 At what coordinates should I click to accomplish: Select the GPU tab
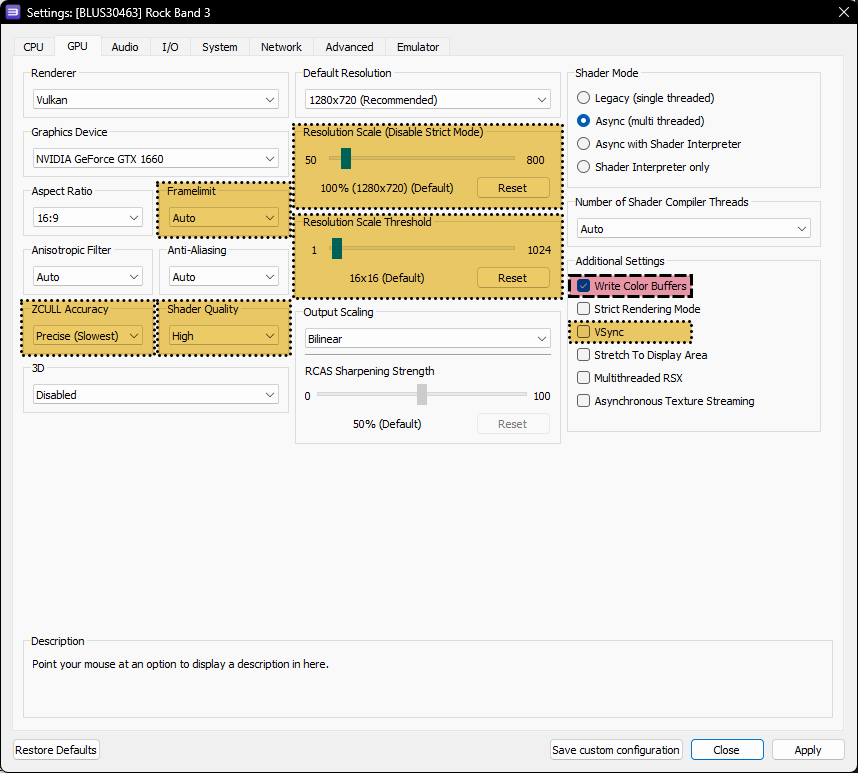77,46
